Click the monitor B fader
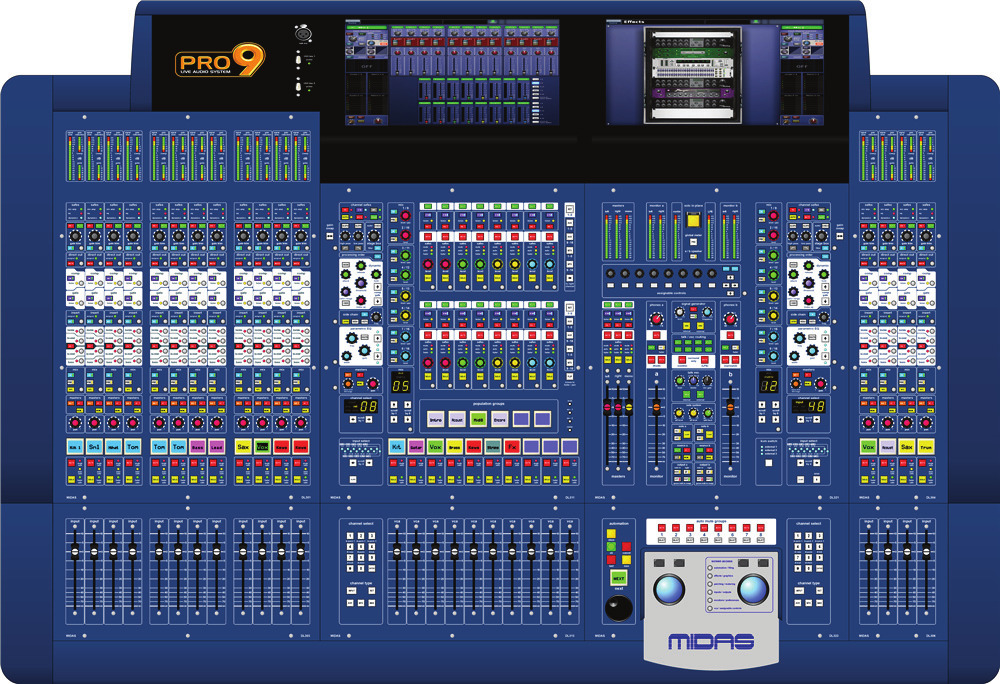The width and height of the screenshot is (1000, 684). click(x=730, y=406)
